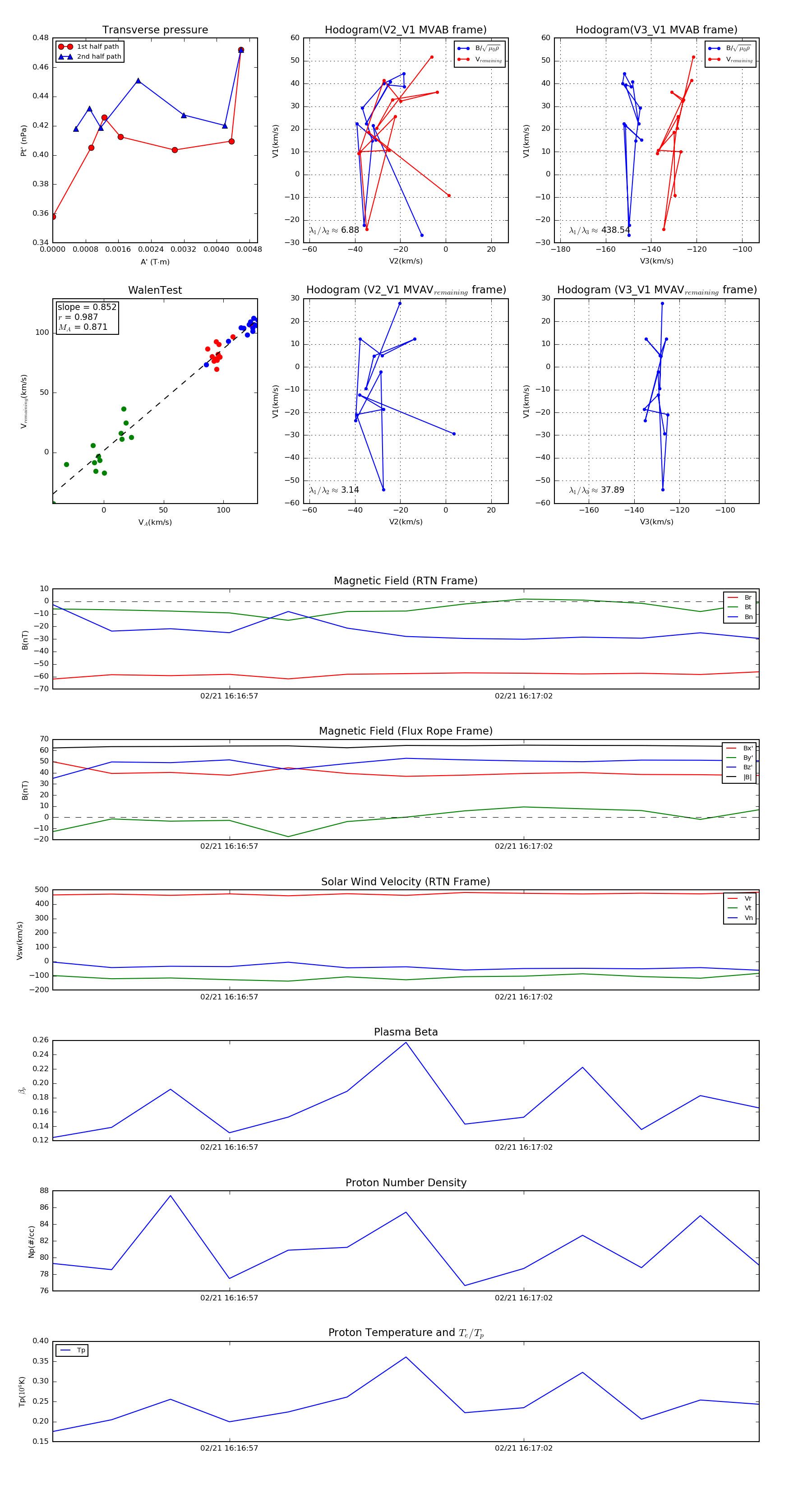Click the "A' (T·m)" x-axis label

click(x=155, y=262)
